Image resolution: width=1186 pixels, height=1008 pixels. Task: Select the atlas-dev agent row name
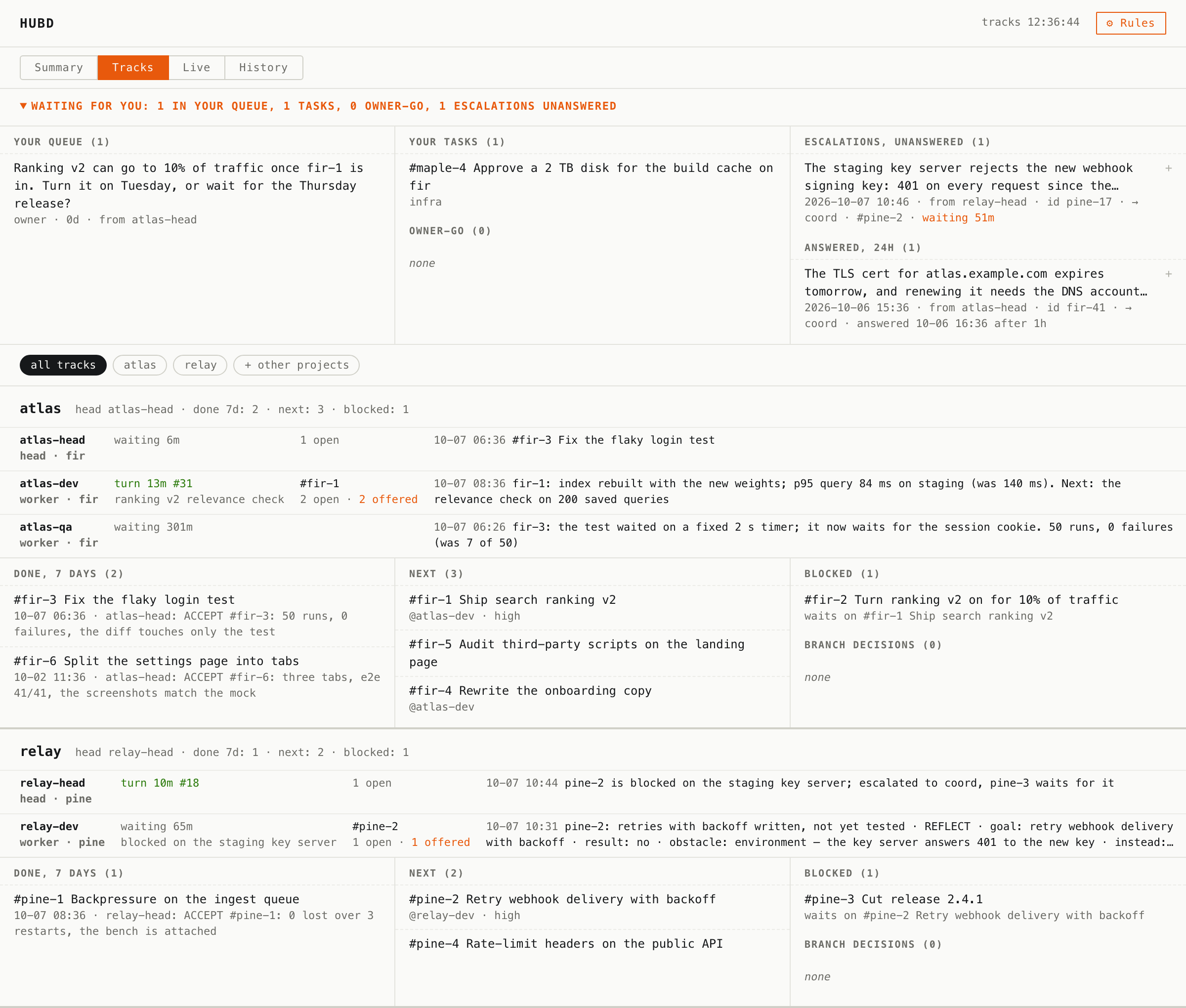49,483
